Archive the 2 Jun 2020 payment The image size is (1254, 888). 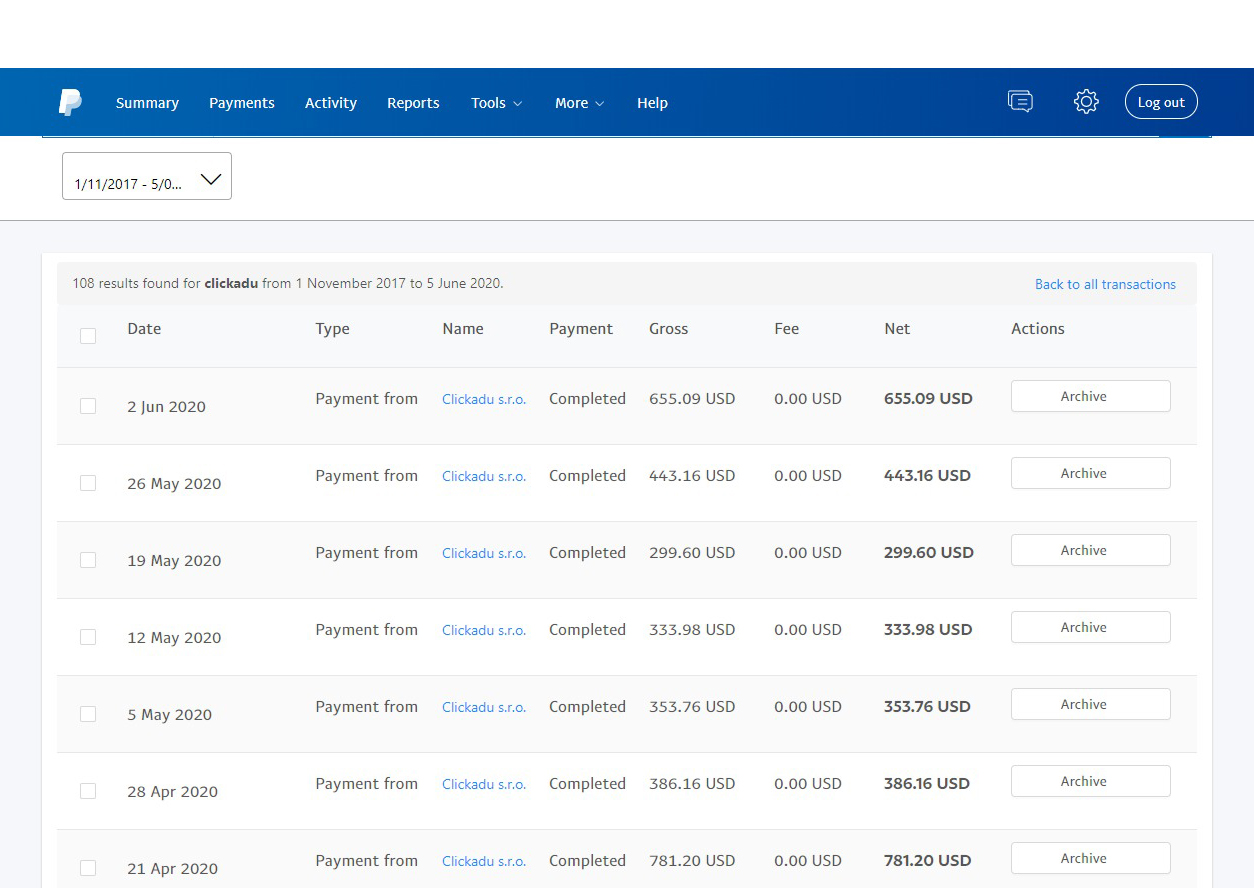[1091, 396]
